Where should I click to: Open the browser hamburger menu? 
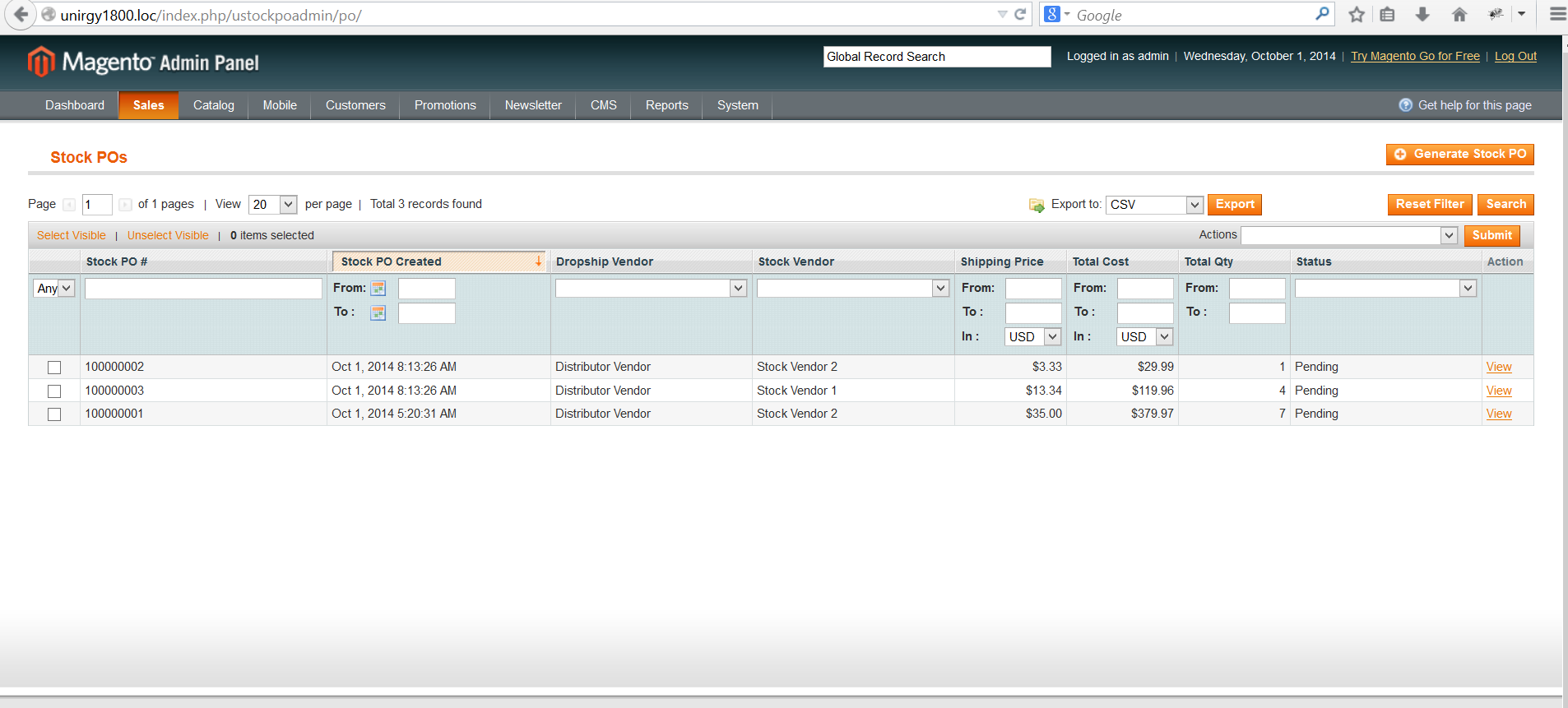1557,14
